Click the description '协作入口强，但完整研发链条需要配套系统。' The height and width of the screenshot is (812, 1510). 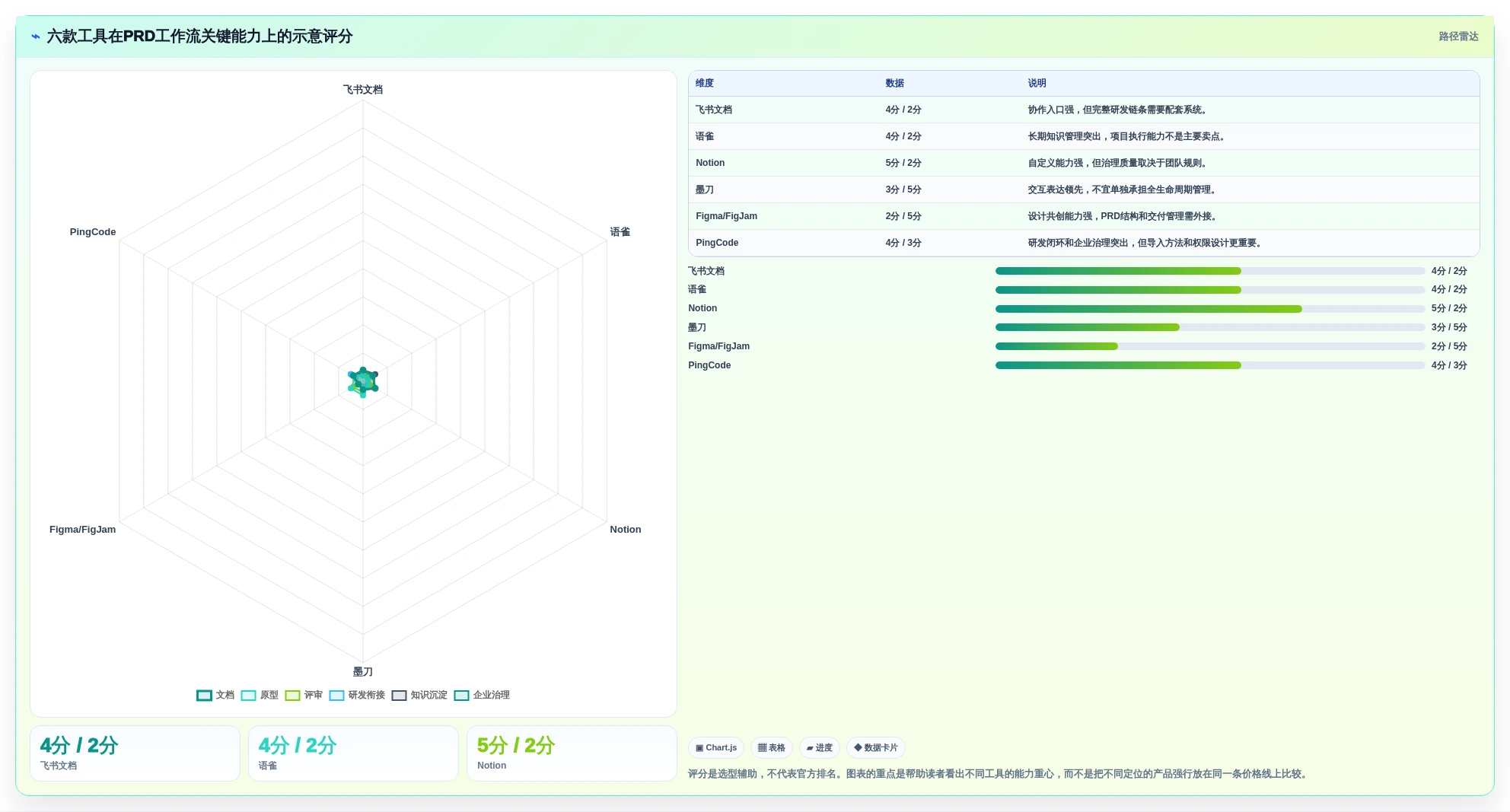tap(1119, 110)
